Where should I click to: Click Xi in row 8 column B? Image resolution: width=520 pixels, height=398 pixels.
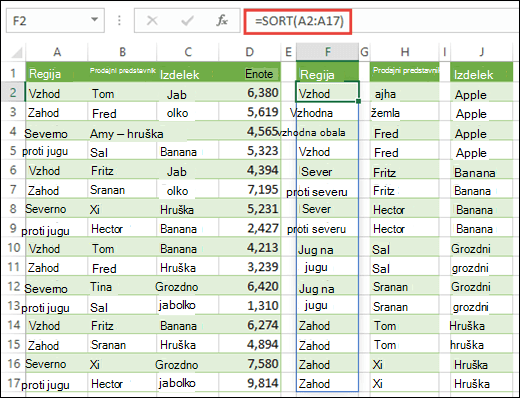[95, 210]
